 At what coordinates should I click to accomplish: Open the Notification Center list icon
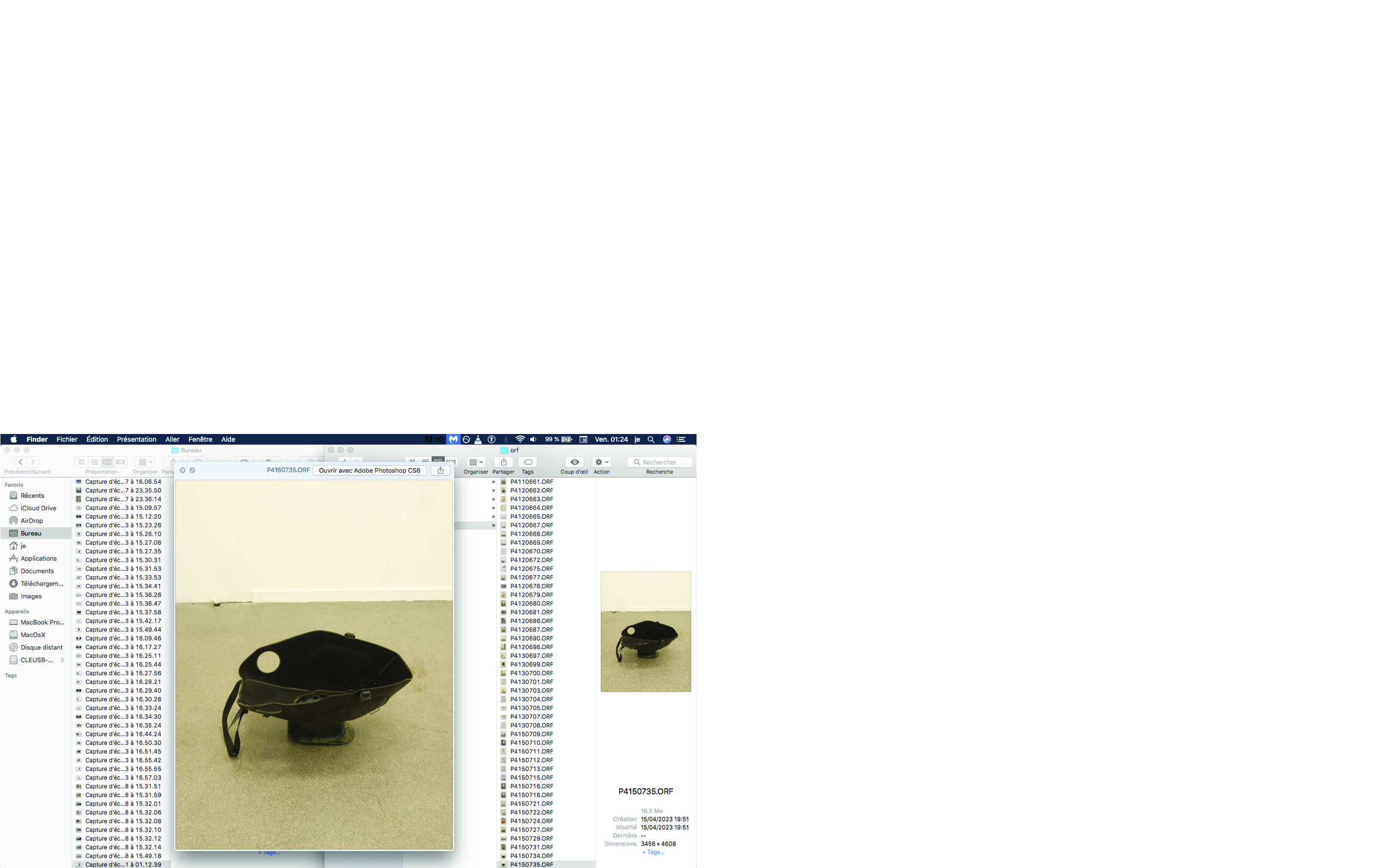coord(682,439)
